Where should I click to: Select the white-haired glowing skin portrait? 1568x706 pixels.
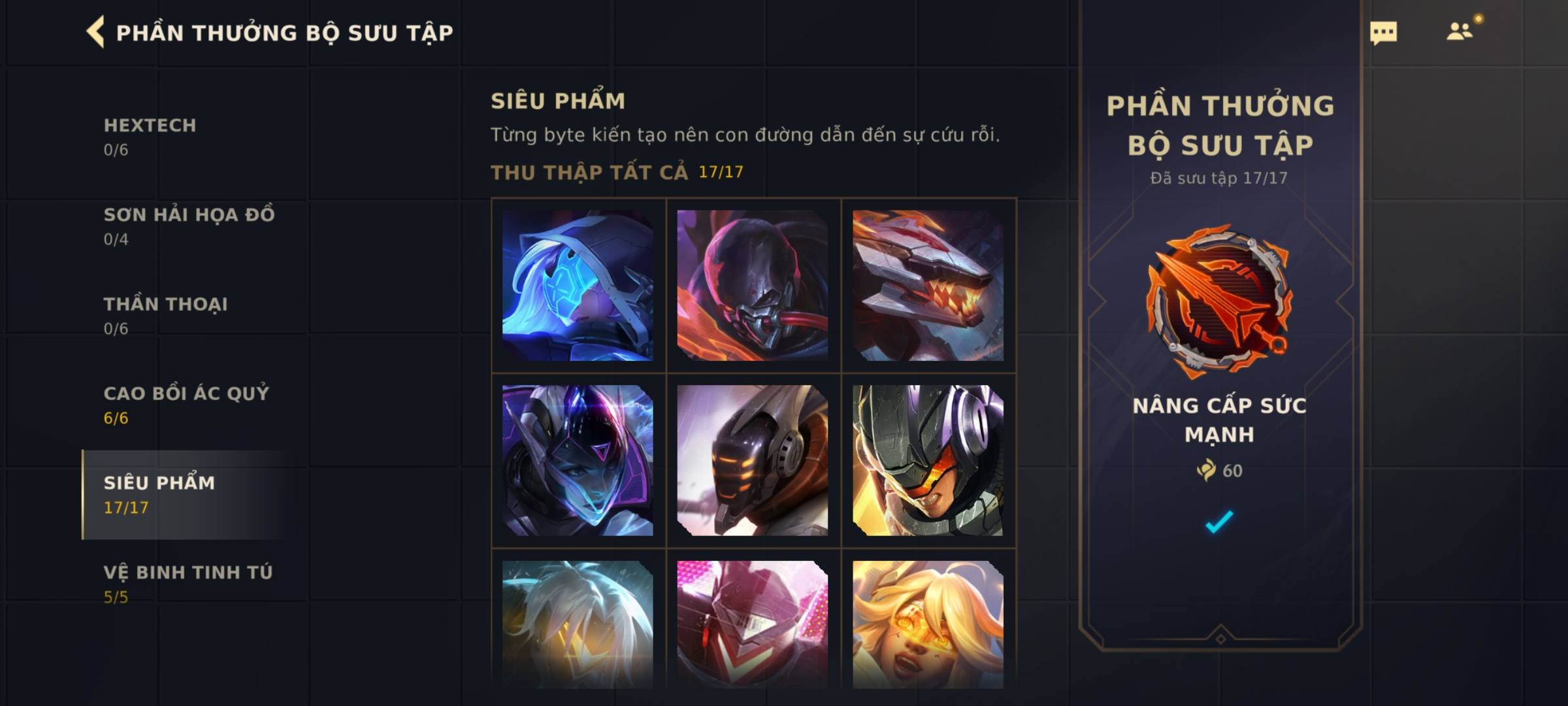[x=578, y=624]
